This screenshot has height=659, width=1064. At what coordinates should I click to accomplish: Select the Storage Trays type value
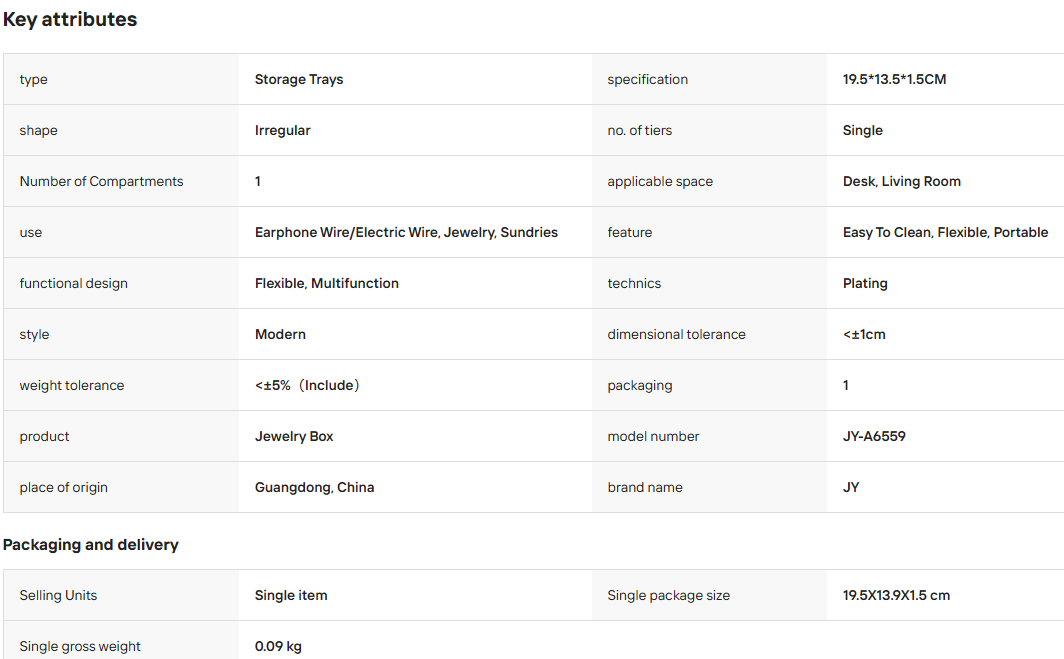[x=299, y=79]
